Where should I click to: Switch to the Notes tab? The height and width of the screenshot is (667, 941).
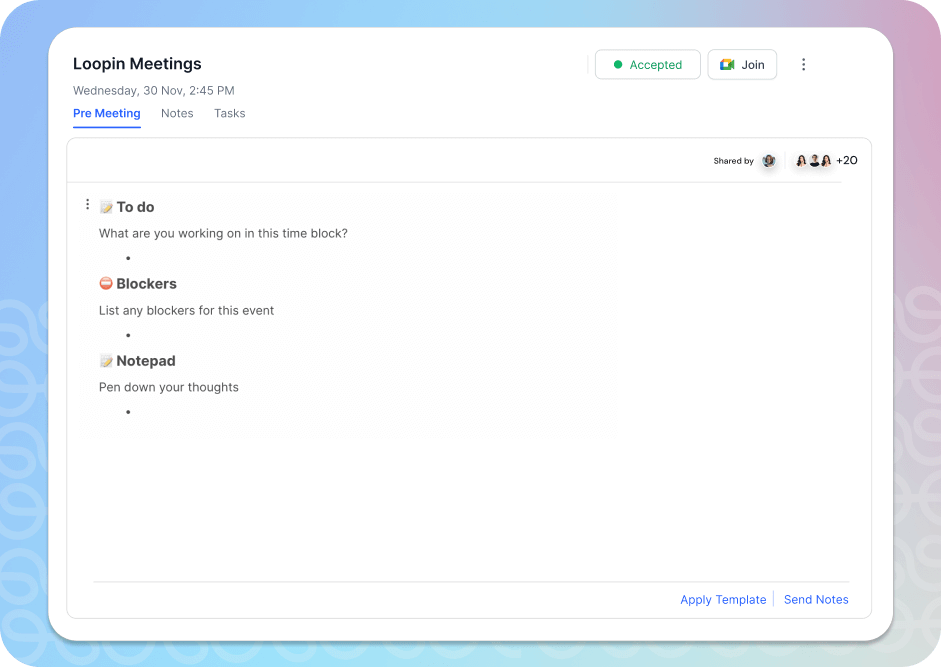pos(177,113)
